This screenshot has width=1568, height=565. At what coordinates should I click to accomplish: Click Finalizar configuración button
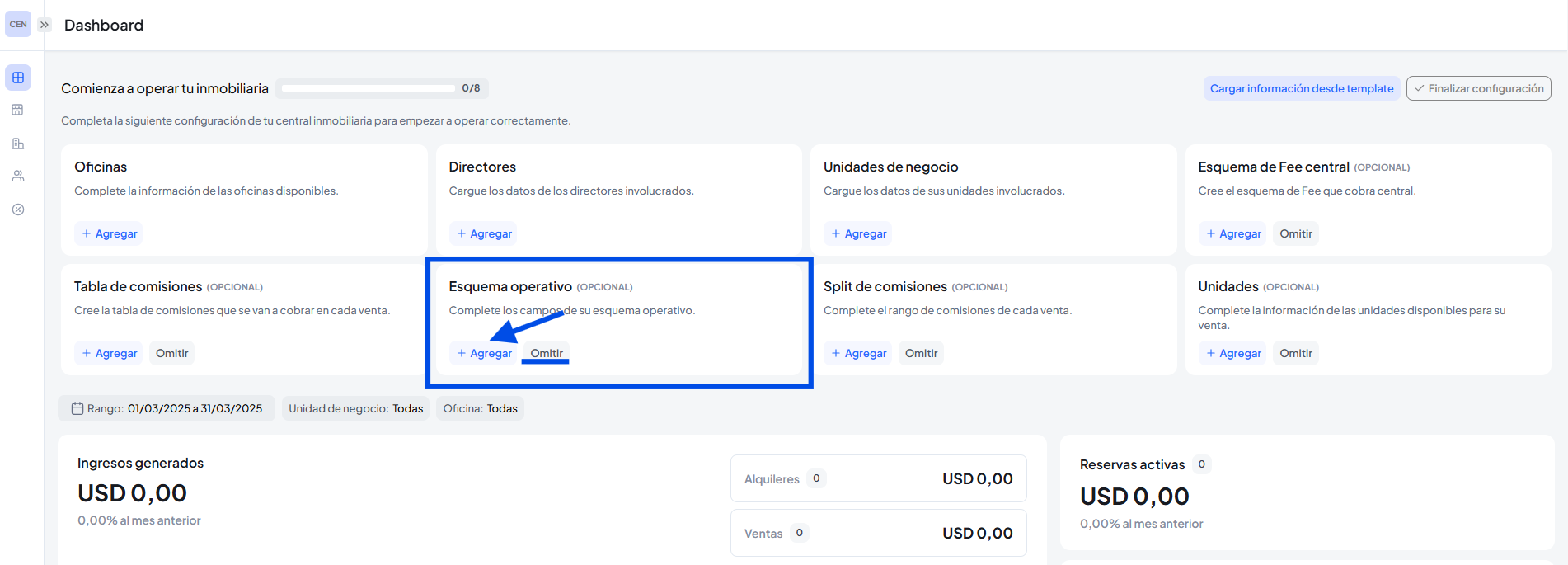click(1478, 88)
